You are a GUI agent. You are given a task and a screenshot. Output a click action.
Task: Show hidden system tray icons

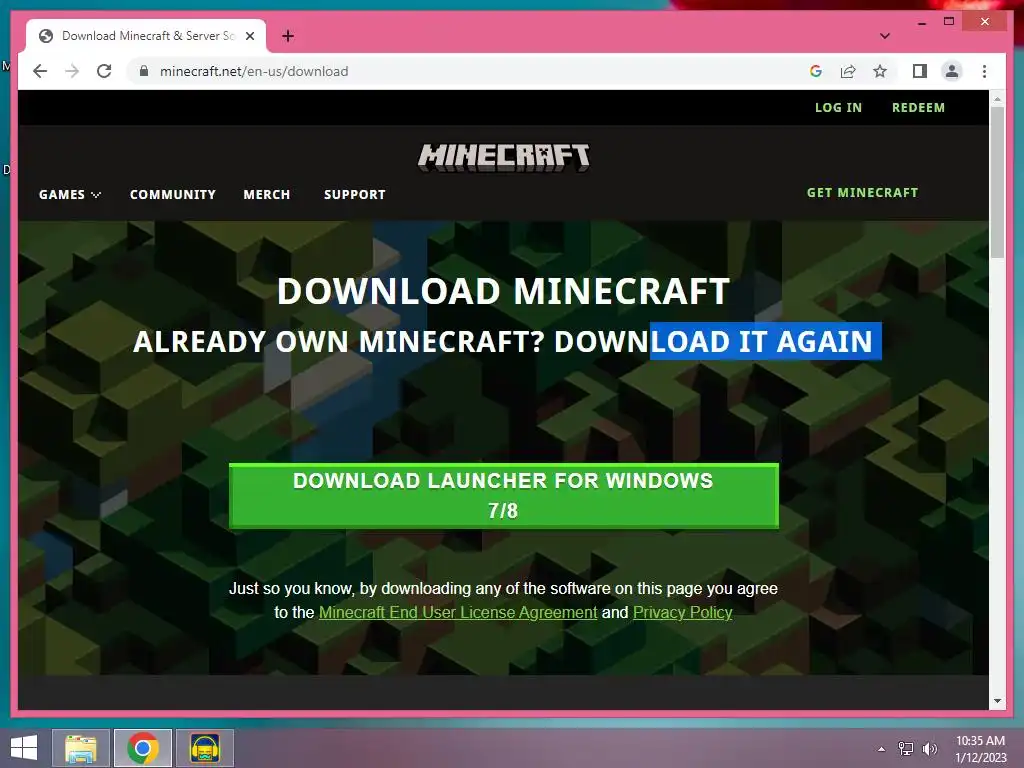coord(882,749)
